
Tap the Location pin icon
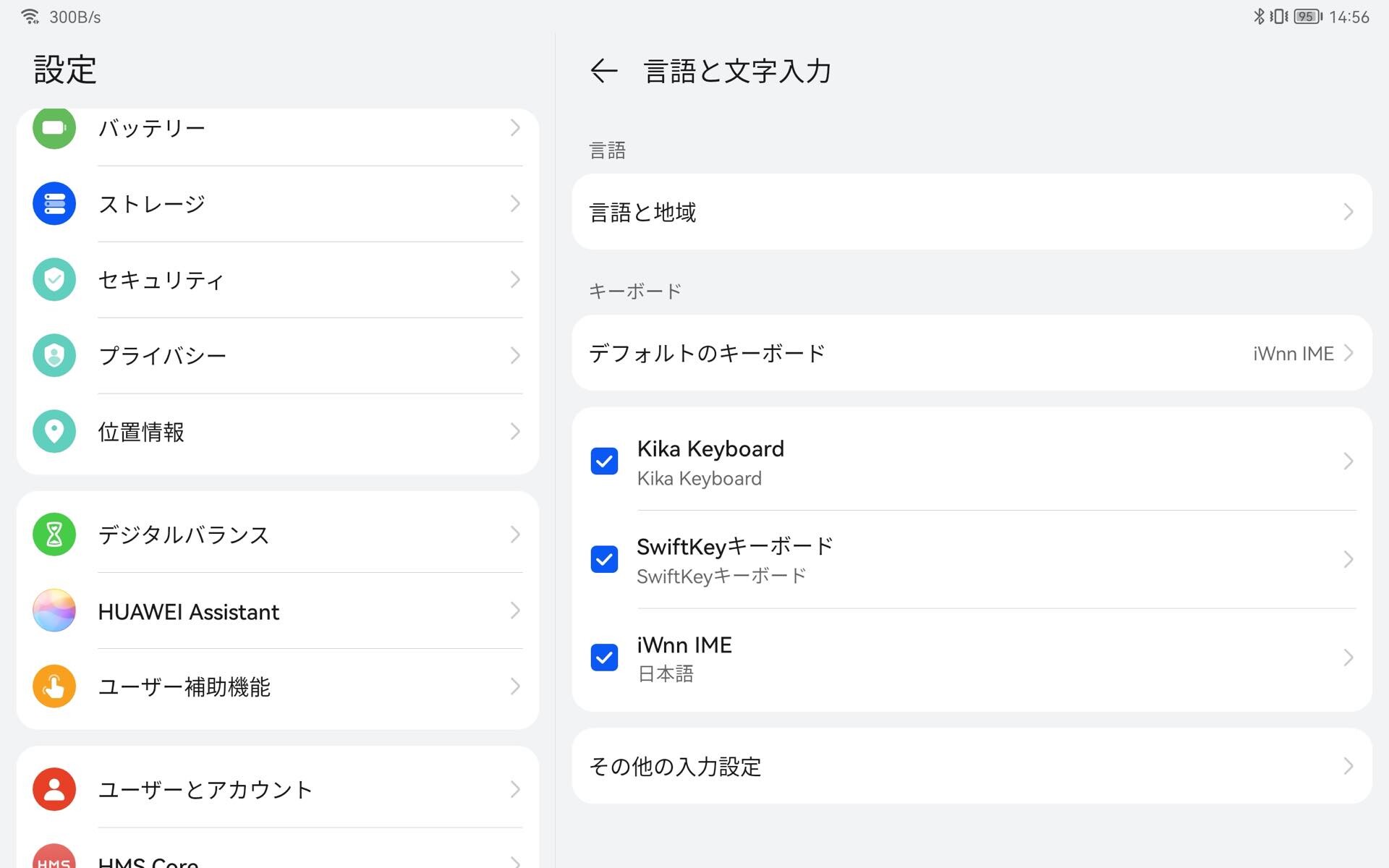[x=54, y=432]
